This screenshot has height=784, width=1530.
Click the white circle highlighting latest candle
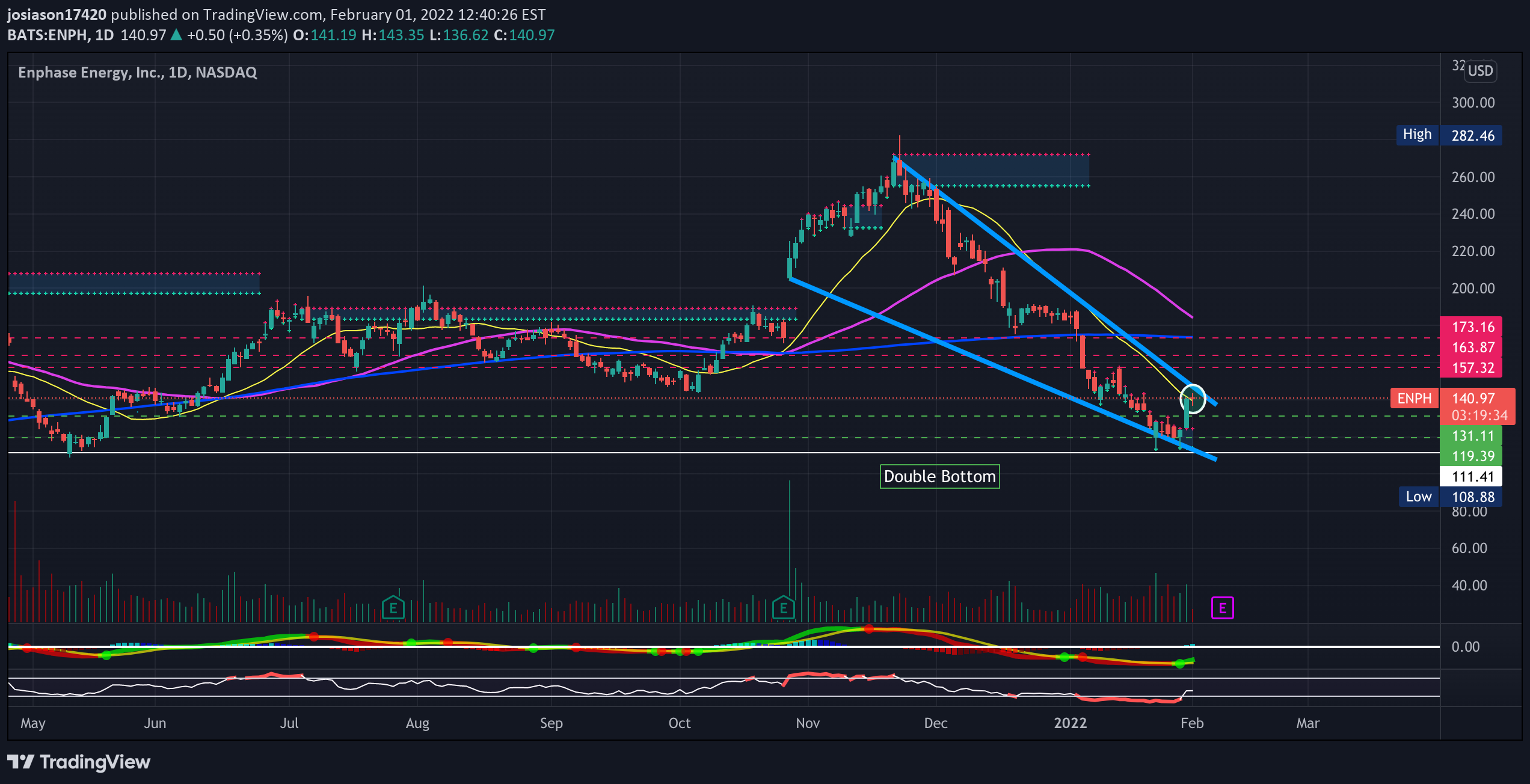tap(1193, 399)
